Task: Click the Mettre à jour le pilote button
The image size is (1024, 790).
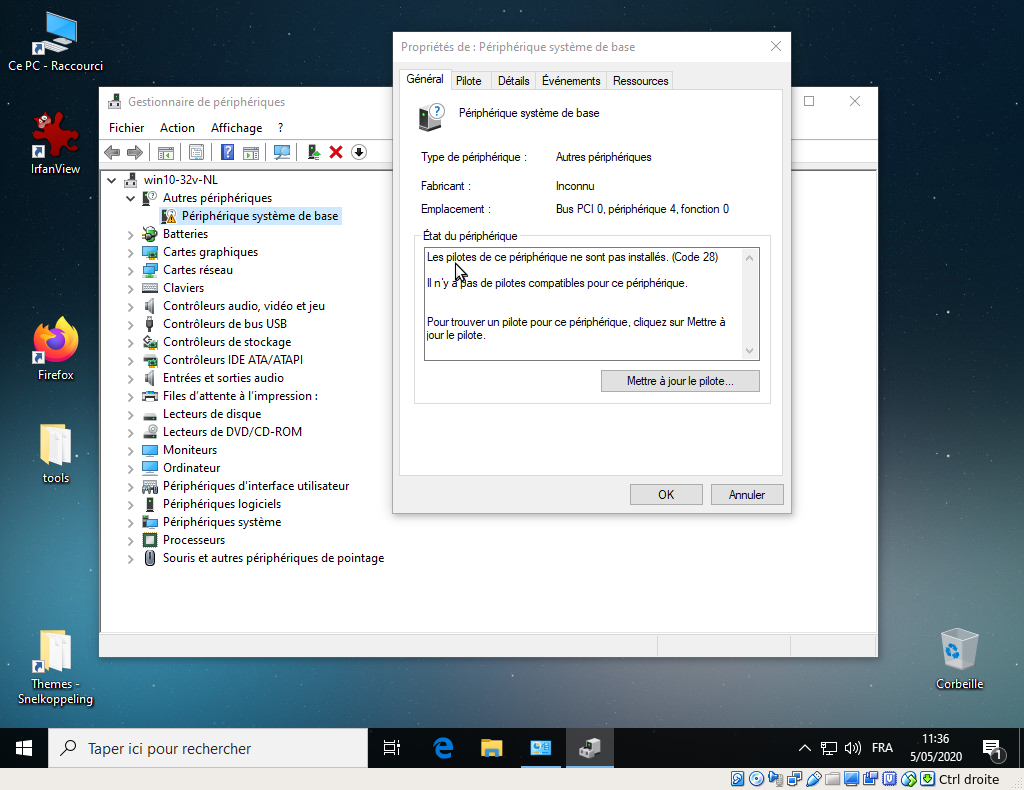Action: 680,381
